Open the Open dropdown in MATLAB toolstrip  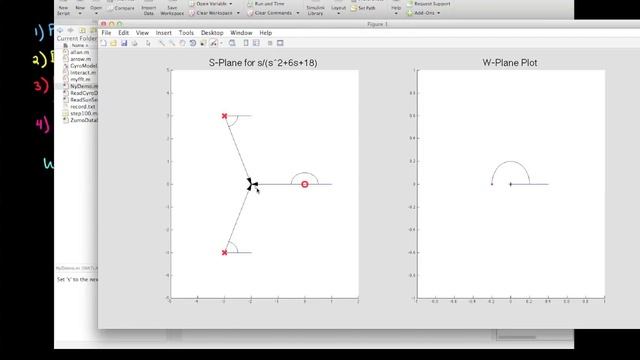click(96, 10)
